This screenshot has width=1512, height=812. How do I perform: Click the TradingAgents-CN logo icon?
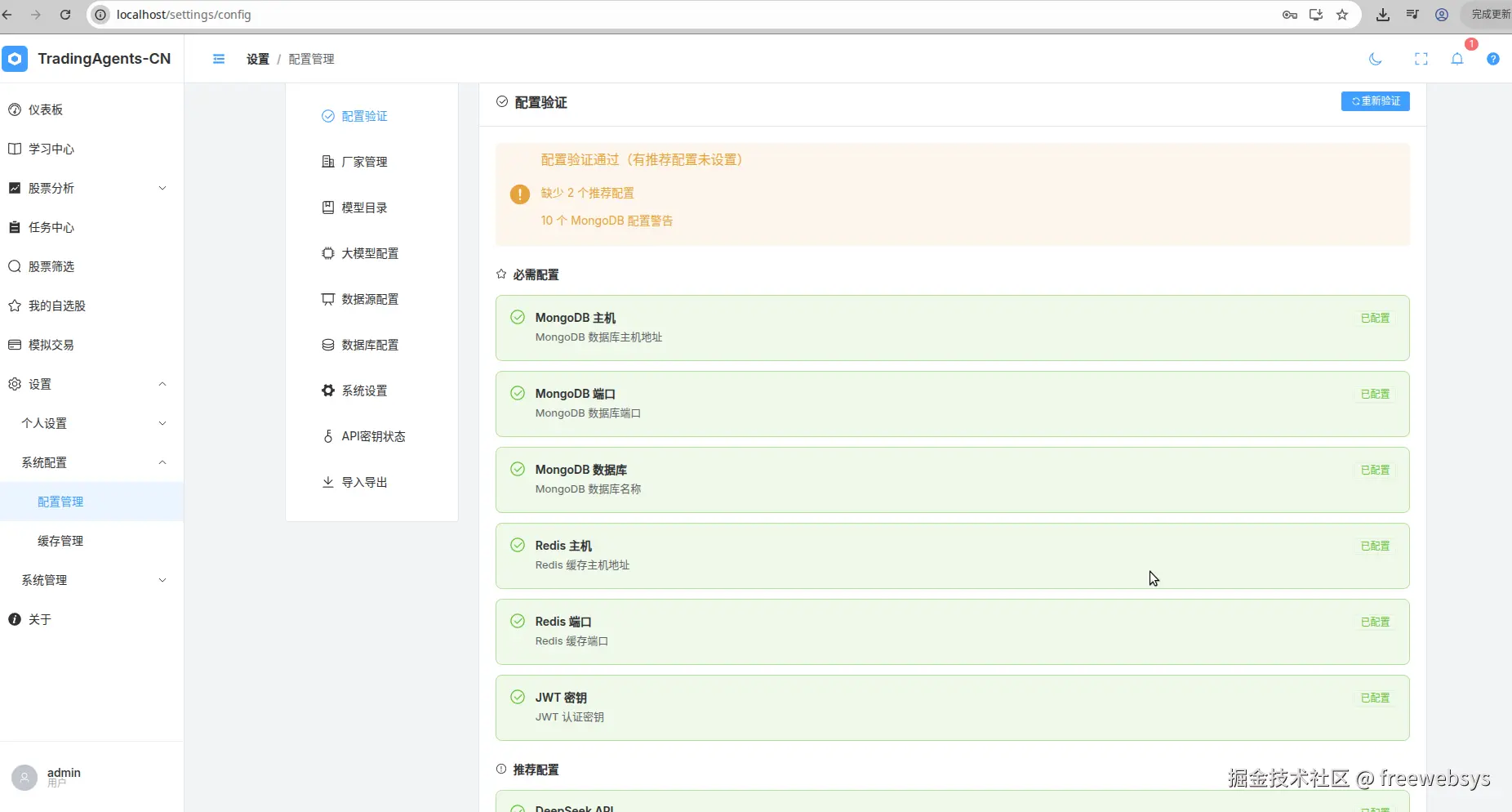coord(15,59)
